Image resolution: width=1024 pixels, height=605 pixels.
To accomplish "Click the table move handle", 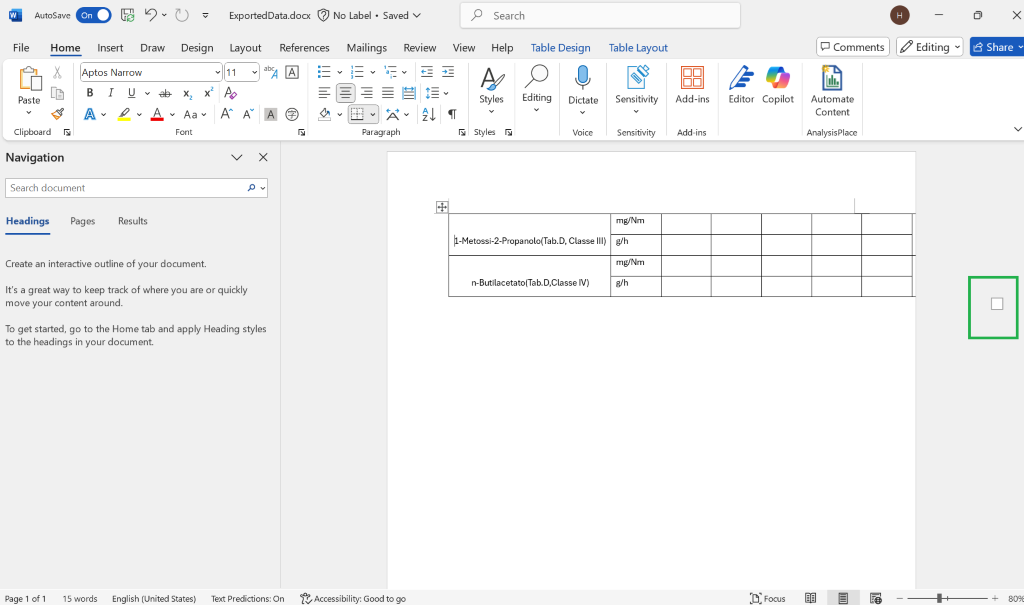I will pos(442,207).
